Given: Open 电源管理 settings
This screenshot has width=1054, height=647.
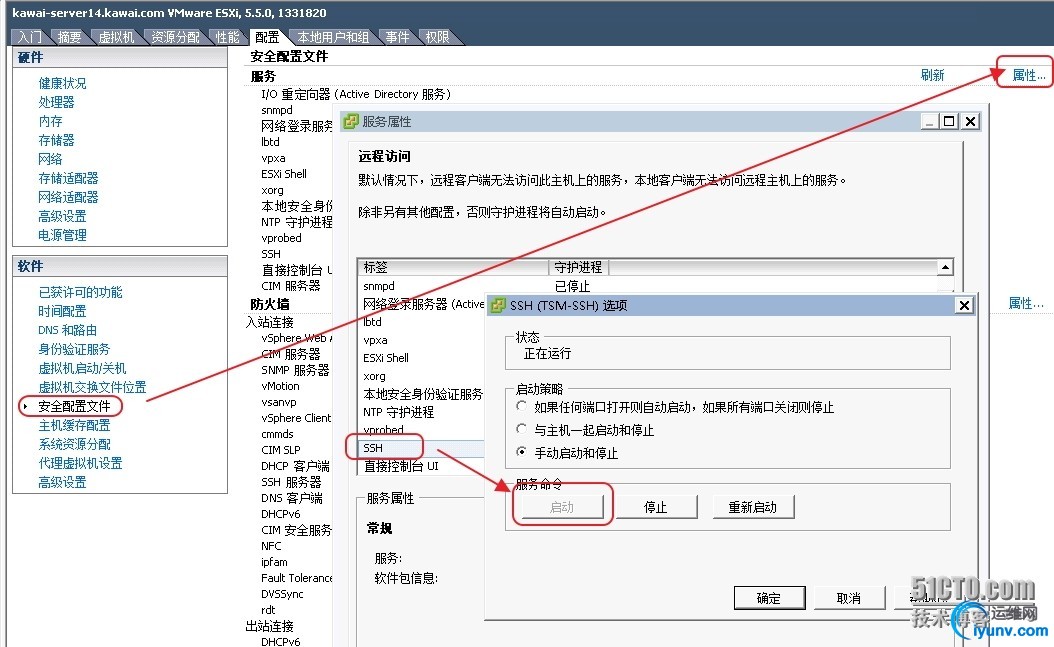Looking at the screenshot, I should tap(62, 235).
